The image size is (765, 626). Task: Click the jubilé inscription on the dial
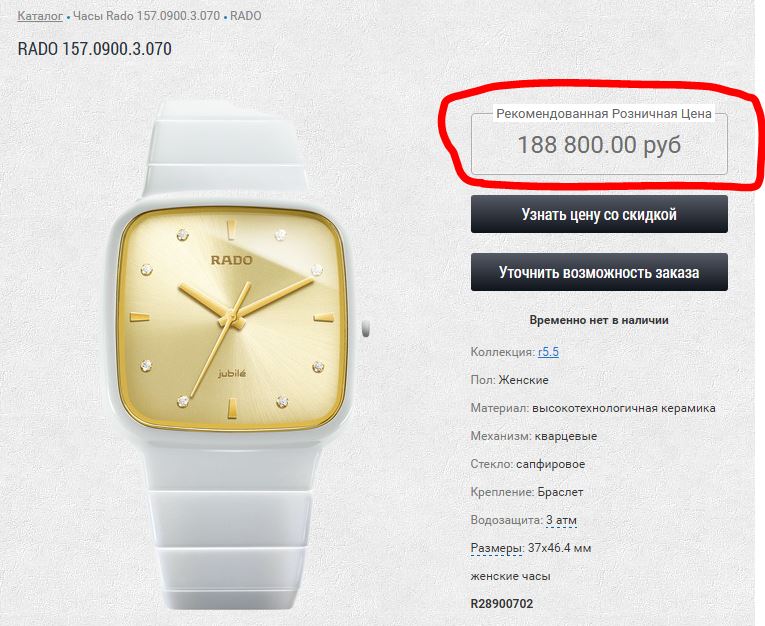[x=232, y=374]
